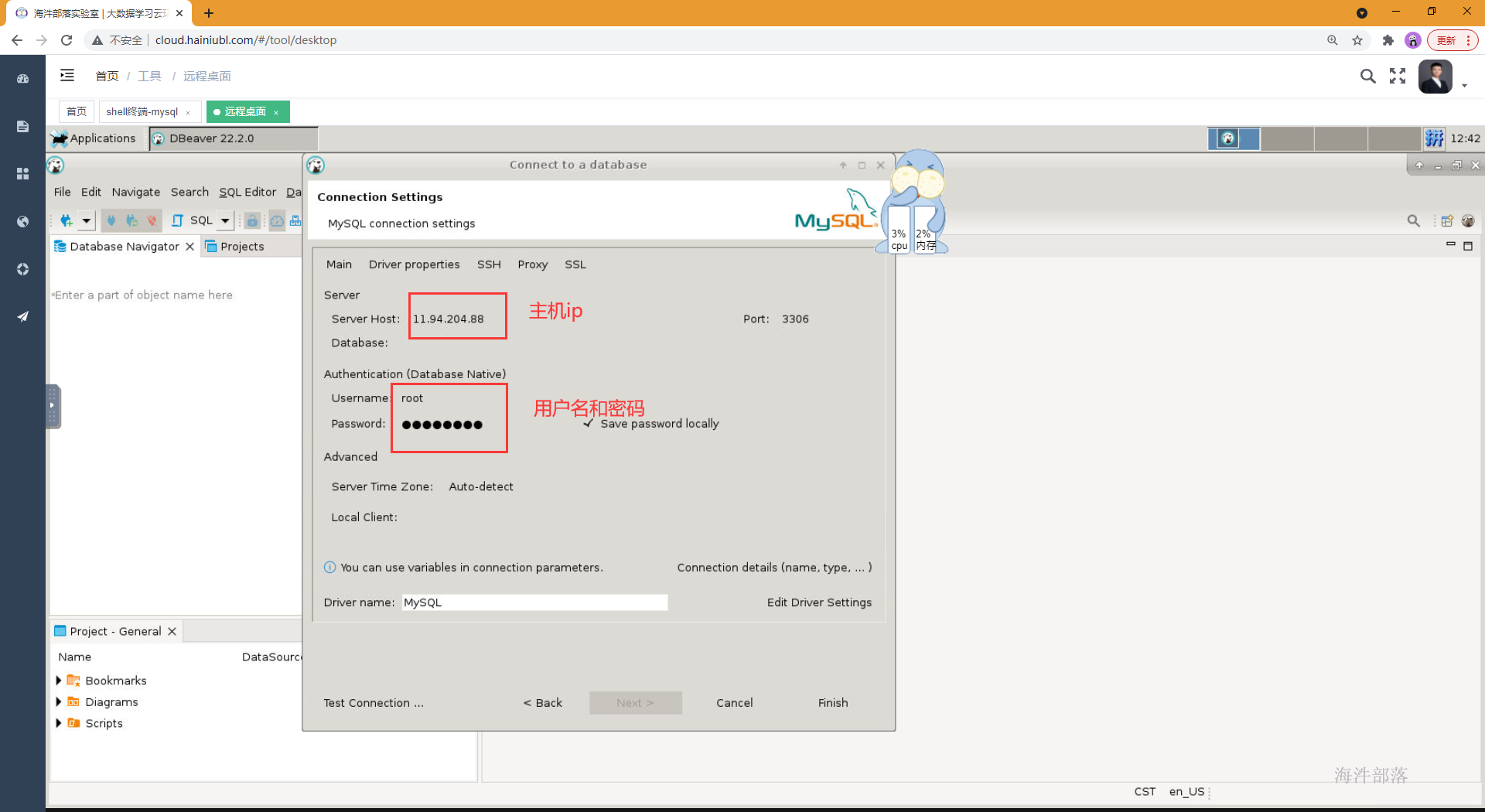This screenshot has height=812, width=1485.
Task: Select the first workspace in pager
Action: point(1234,138)
